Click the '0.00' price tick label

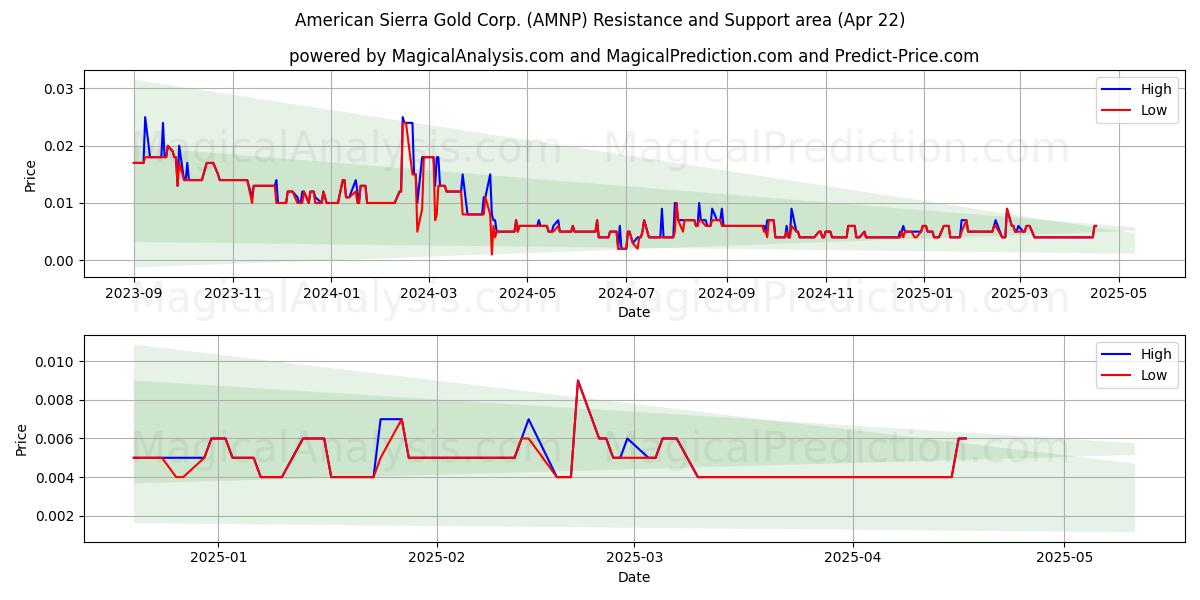tap(60, 261)
